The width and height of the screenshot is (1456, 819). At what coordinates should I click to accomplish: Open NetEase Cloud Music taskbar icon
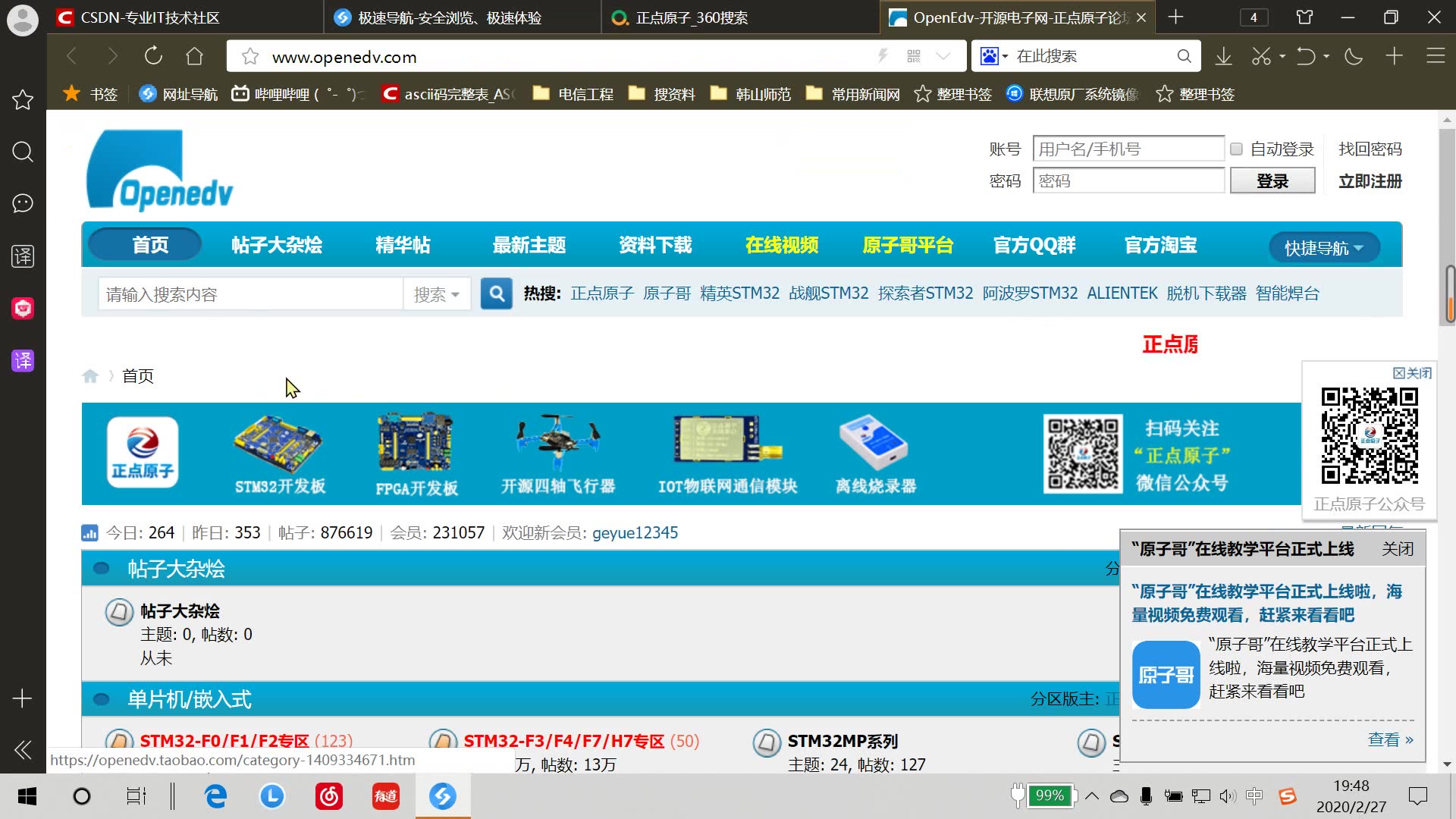329,796
